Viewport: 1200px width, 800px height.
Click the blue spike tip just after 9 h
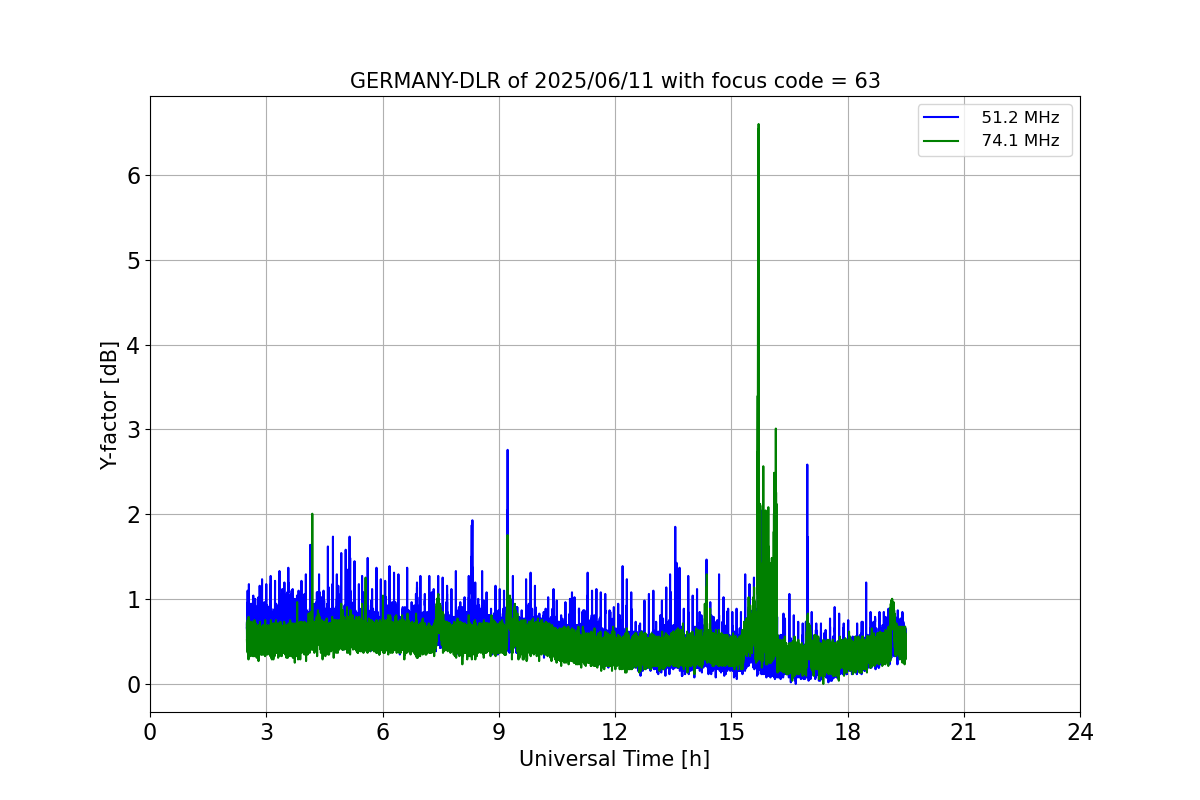[507, 451]
